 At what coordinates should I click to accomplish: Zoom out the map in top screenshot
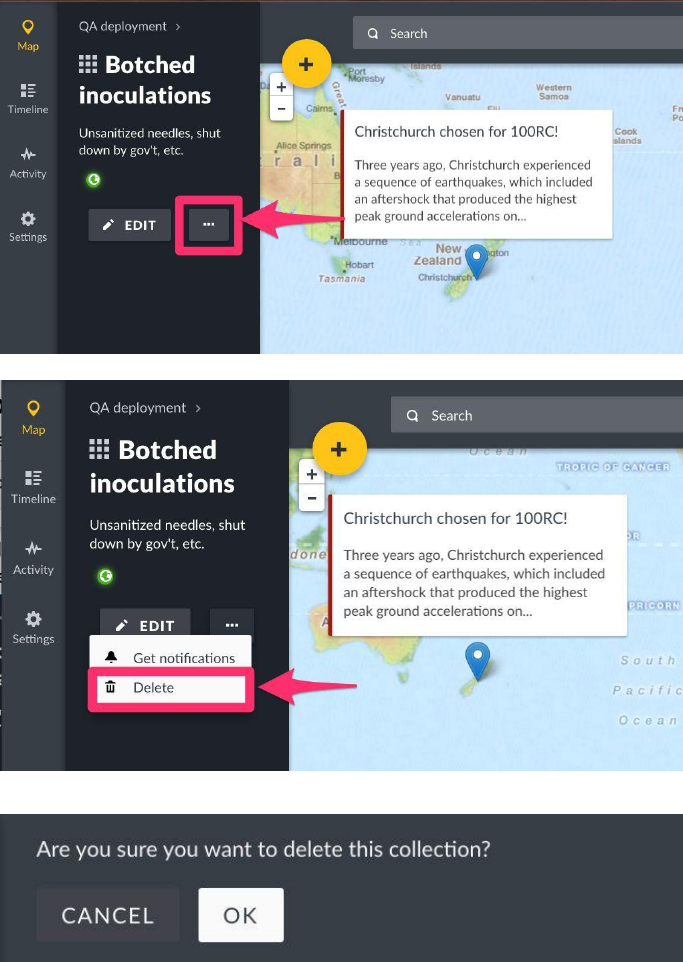pyautogui.click(x=281, y=109)
